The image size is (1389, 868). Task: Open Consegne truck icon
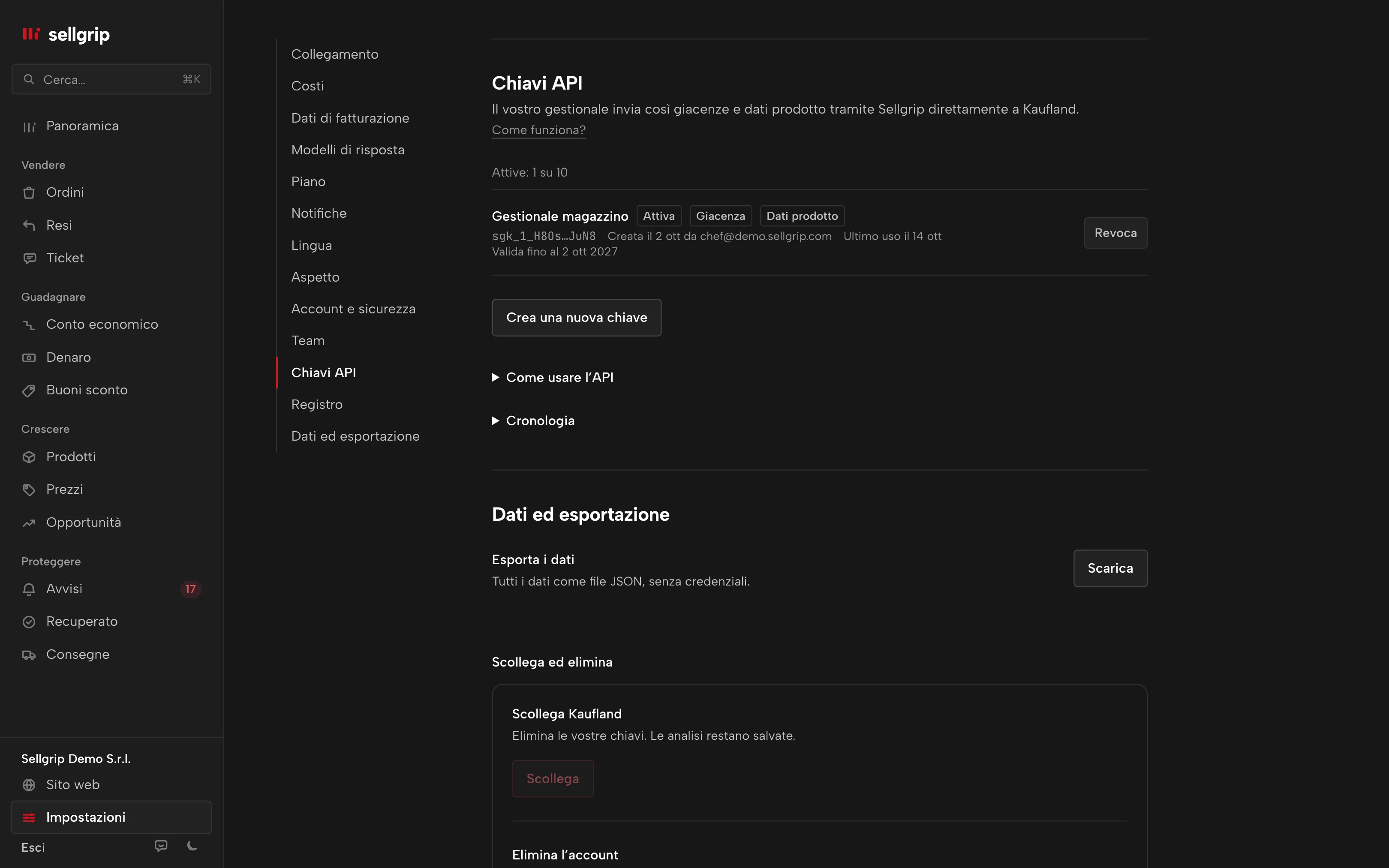click(x=29, y=655)
